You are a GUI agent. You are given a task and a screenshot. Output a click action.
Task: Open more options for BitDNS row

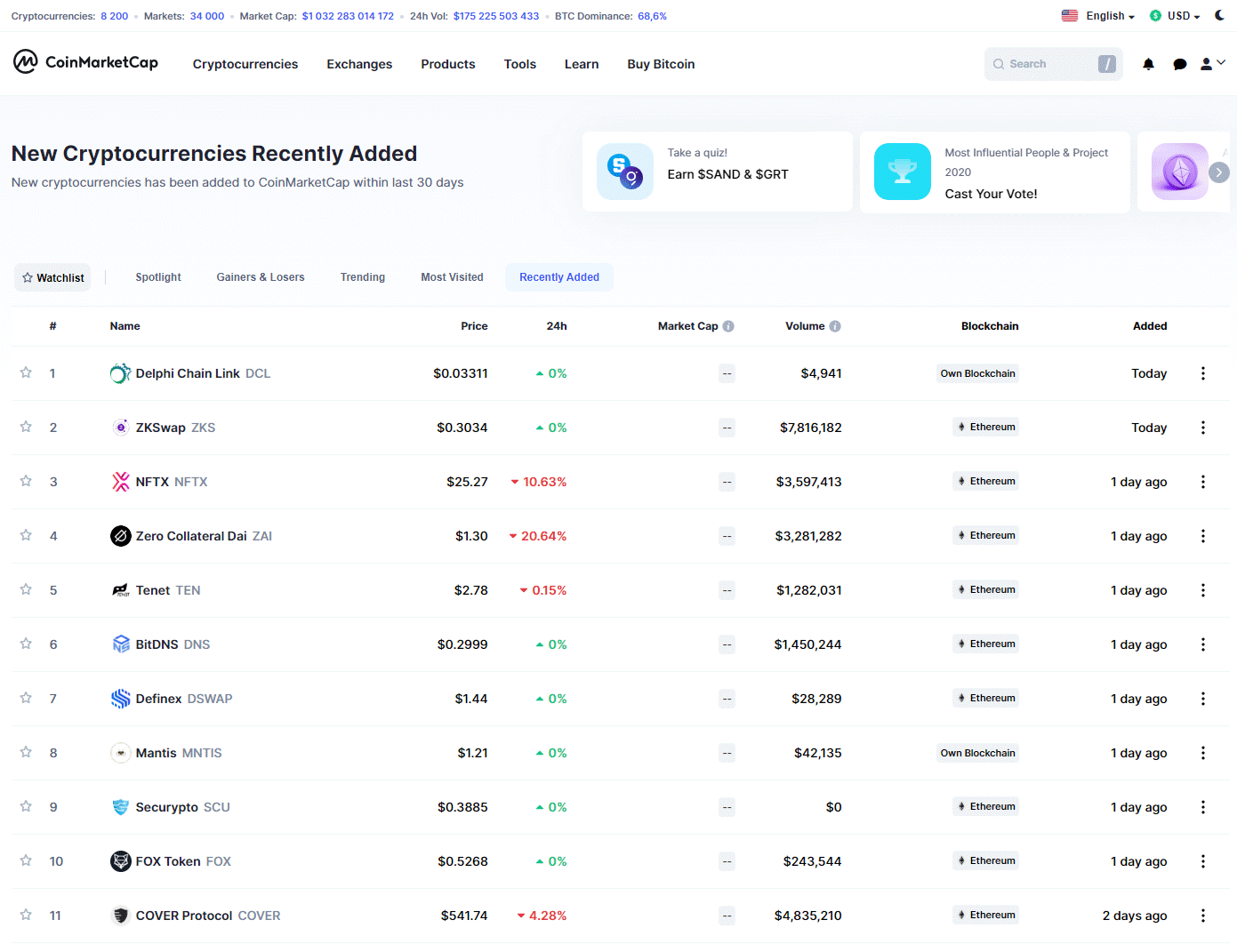pyautogui.click(x=1203, y=644)
